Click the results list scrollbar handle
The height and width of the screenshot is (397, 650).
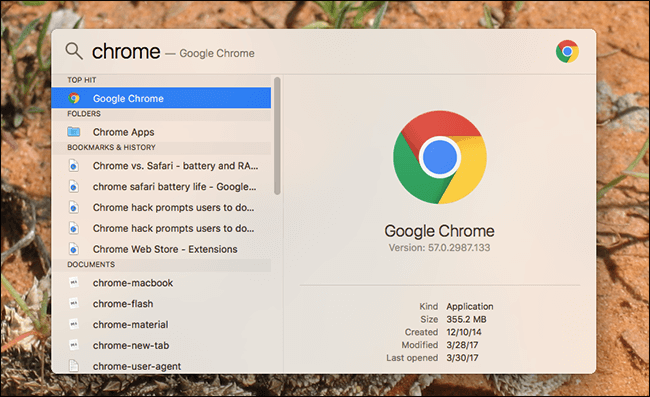277,136
